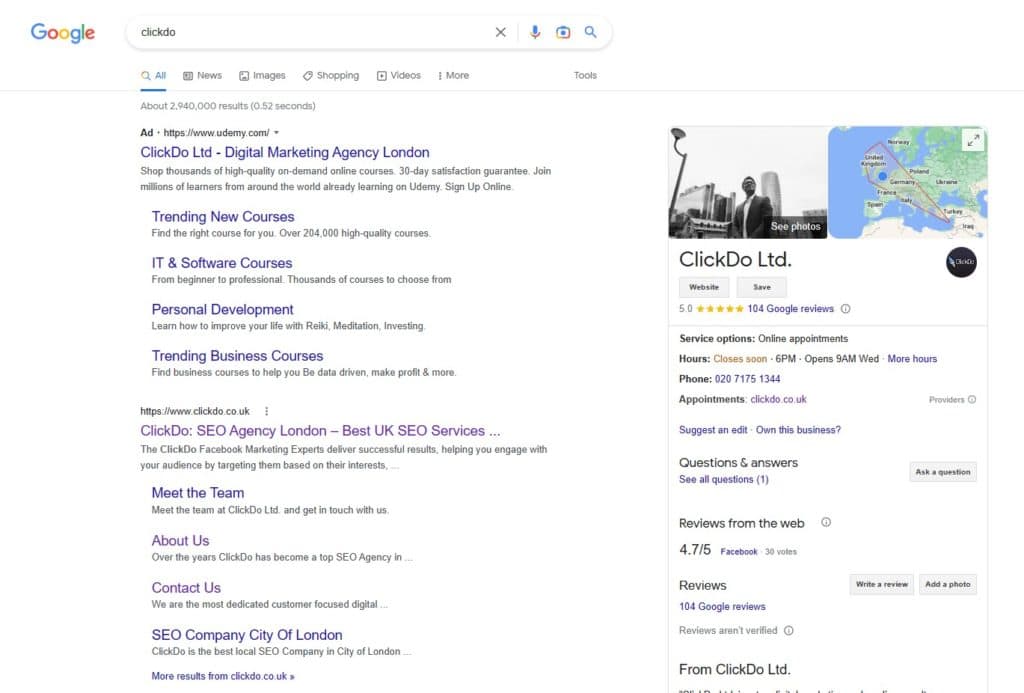Open the Udemy ad URL dropdown arrow
This screenshot has width=1024, height=693.
tap(277, 133)
